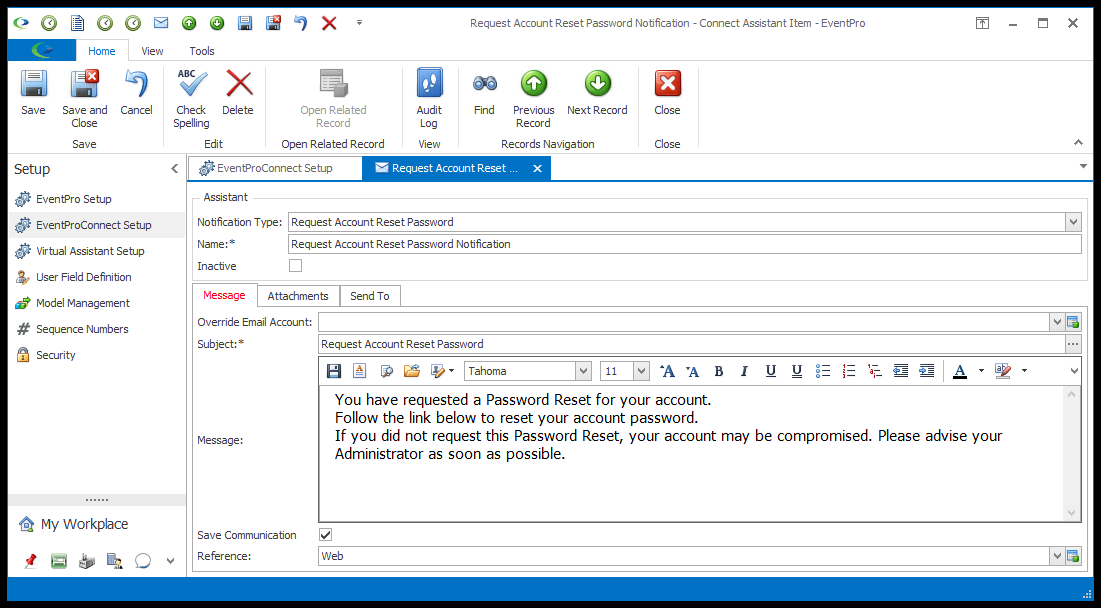Toggle single underline formatting
Image resolution: width=1101 pixels, height=608 pixels.
coord(770,371)
